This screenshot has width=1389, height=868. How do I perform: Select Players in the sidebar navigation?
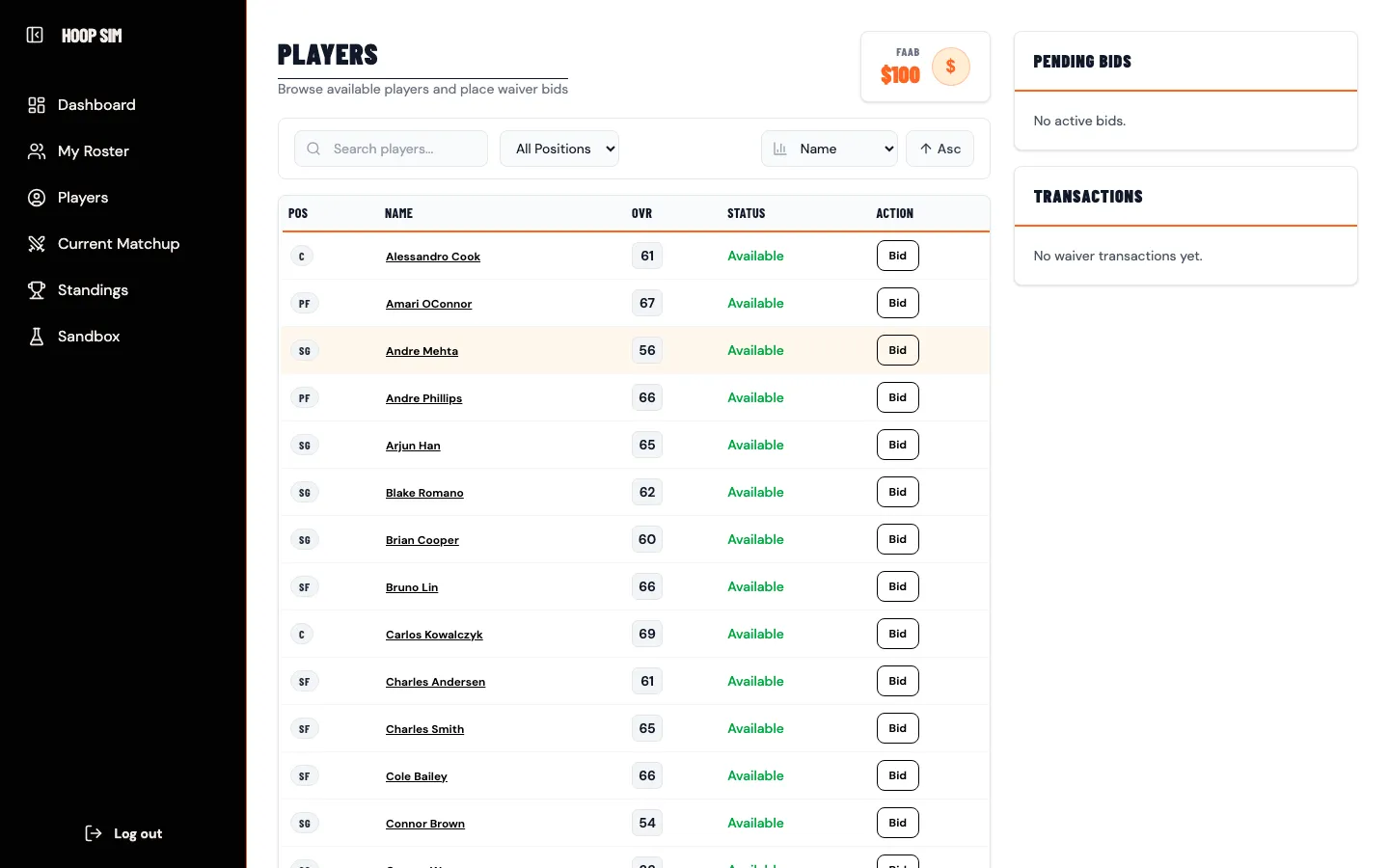[82, 197]
